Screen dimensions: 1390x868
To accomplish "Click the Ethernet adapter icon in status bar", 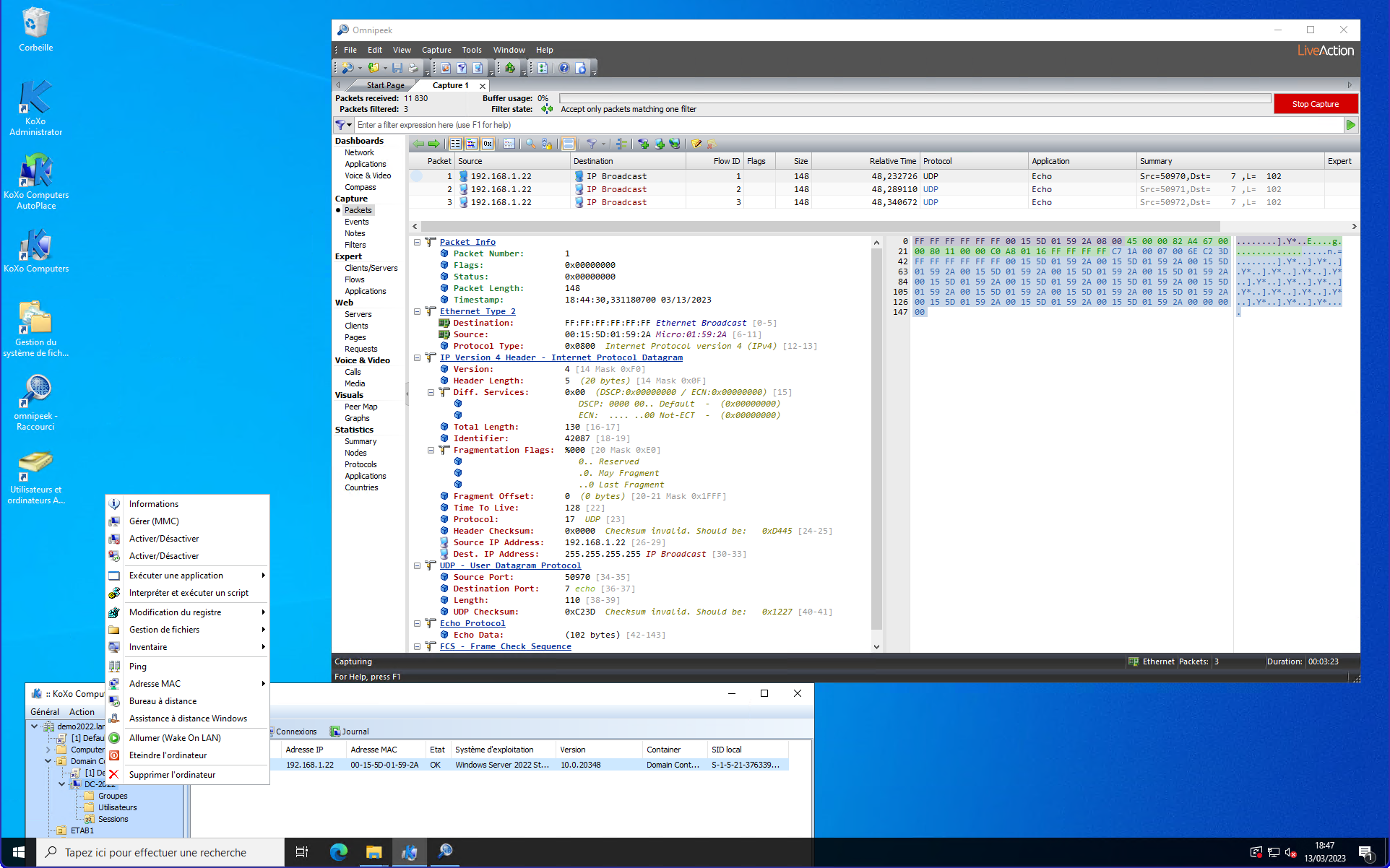I will tap(1134, 661).
